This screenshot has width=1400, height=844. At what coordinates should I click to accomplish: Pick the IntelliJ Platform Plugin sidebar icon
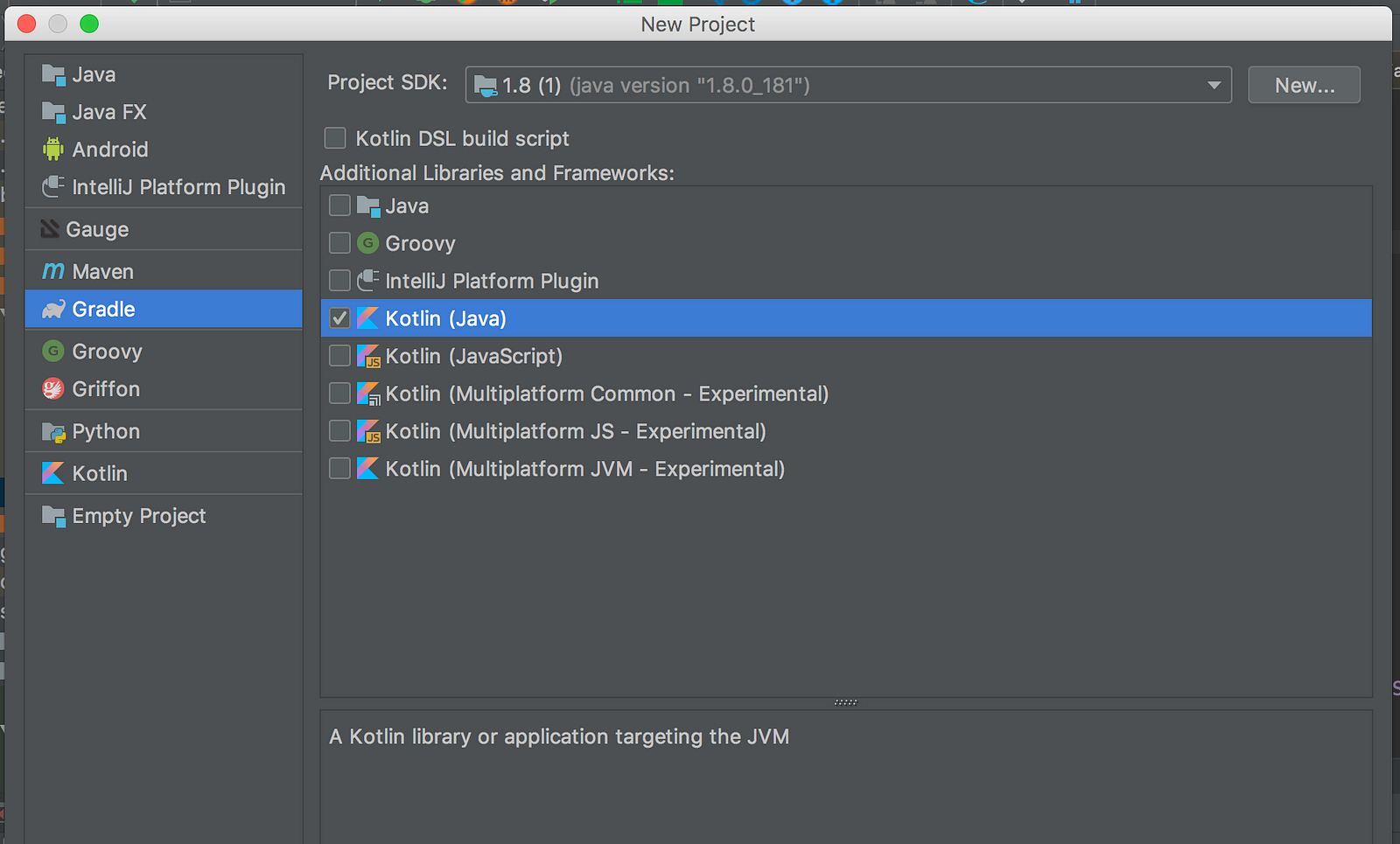(x=53, y=186)
